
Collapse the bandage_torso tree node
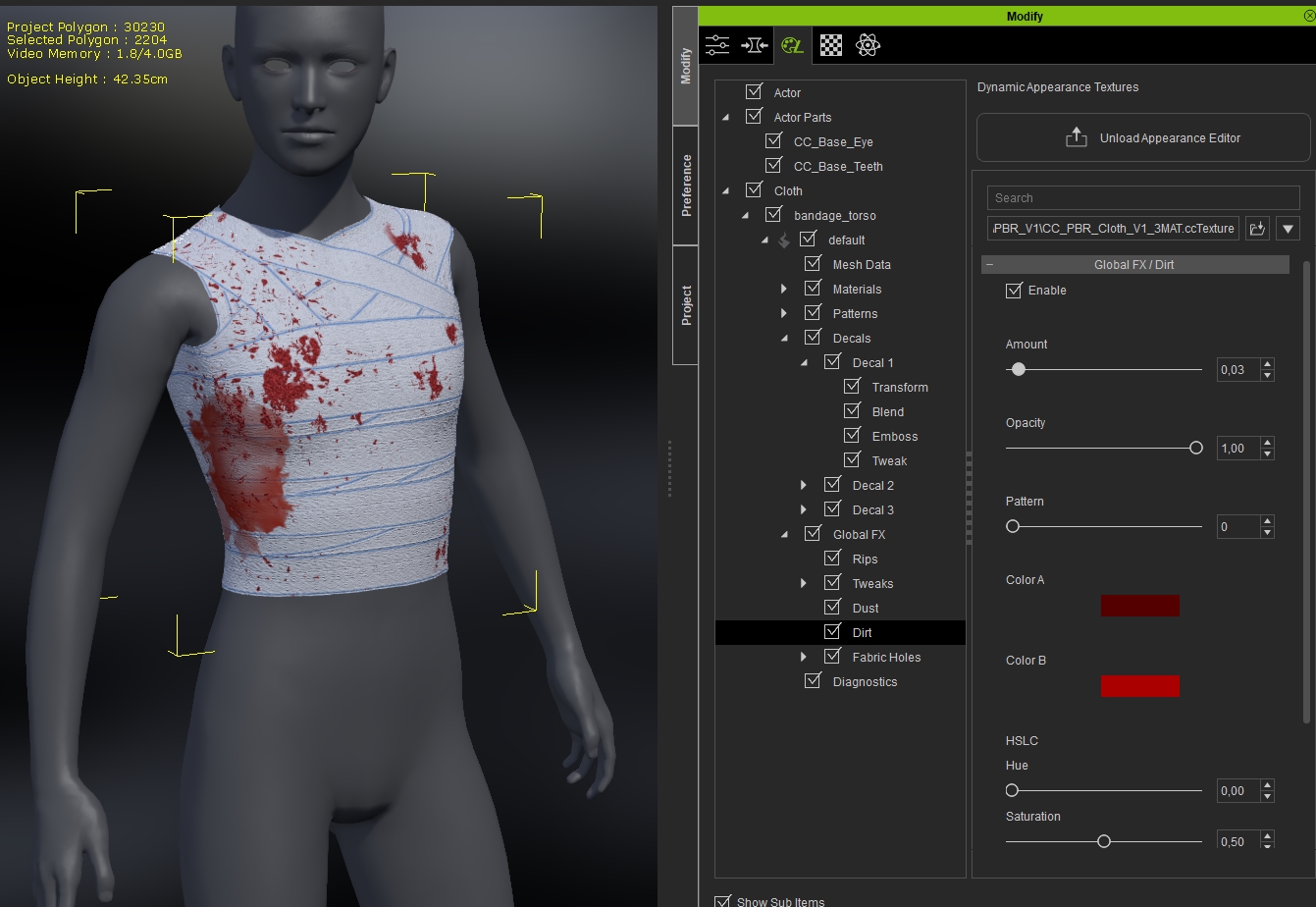(x=746, y=216)
